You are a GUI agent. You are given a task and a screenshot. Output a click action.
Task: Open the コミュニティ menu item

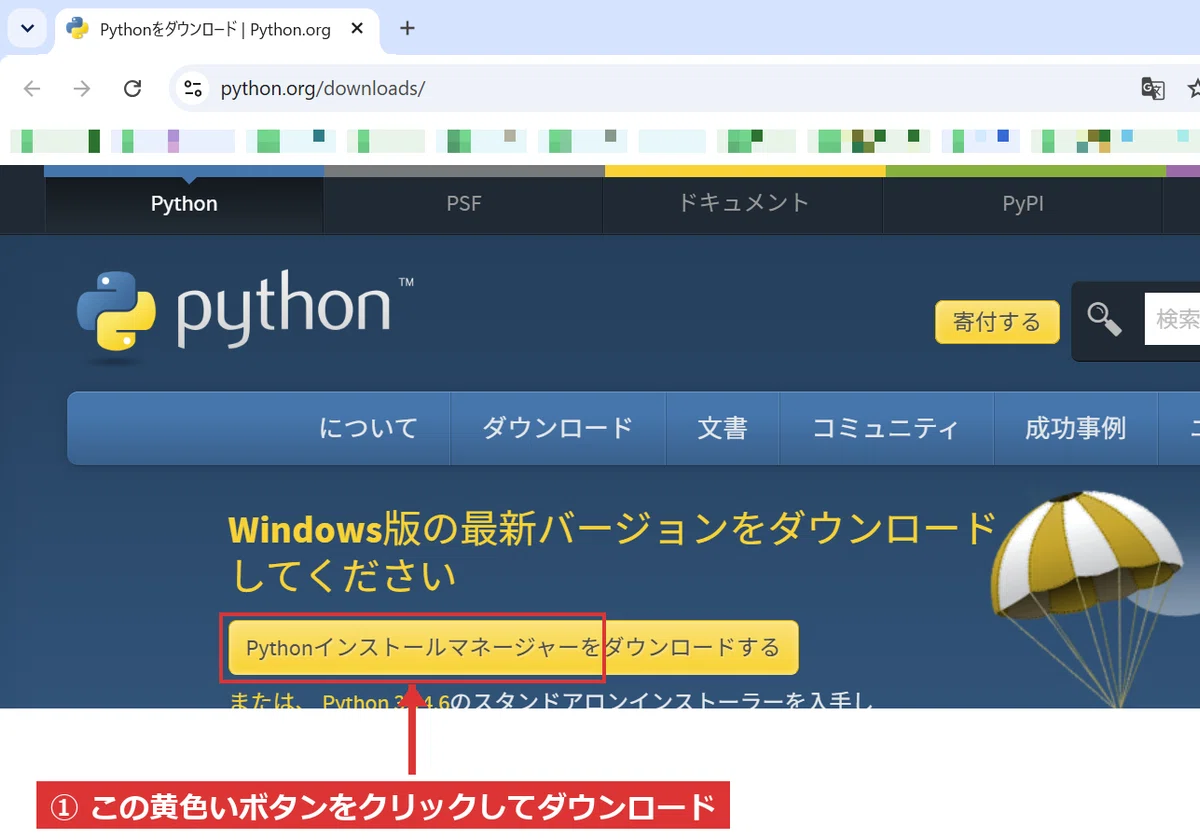(x=886, y=428)
